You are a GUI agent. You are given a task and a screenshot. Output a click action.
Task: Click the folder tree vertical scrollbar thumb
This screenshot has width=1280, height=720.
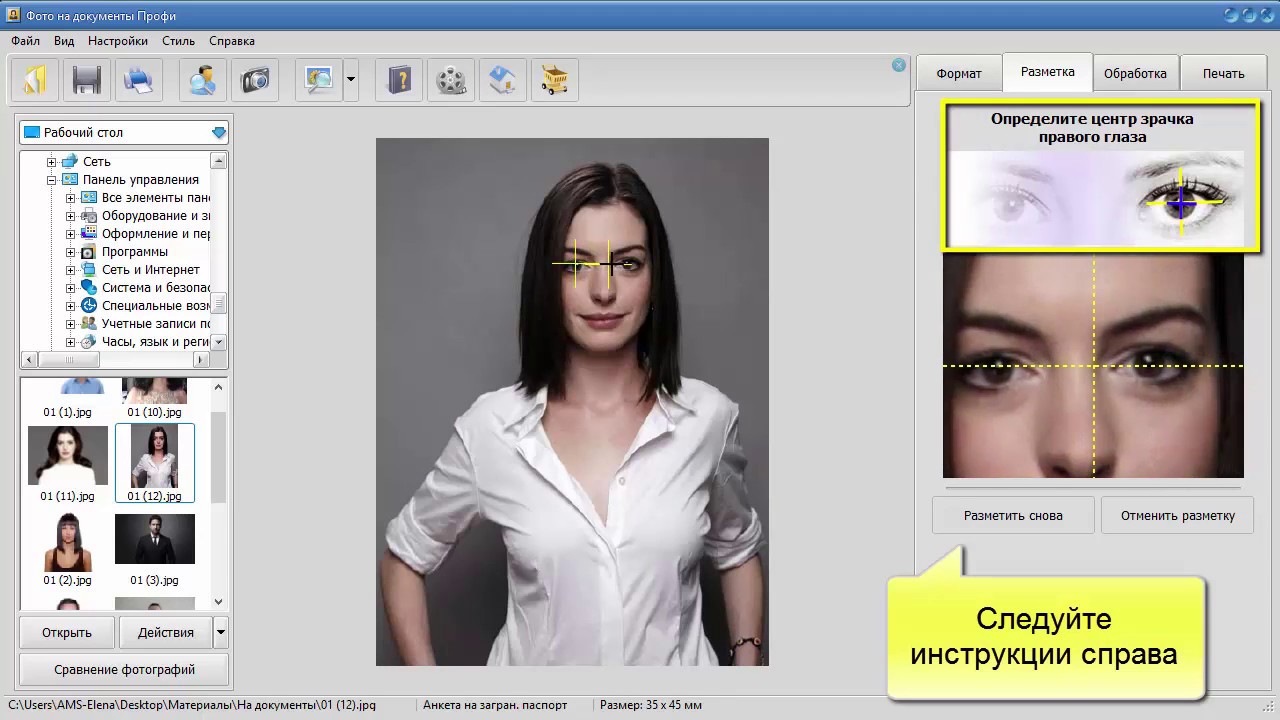click(x=219, y=303)
